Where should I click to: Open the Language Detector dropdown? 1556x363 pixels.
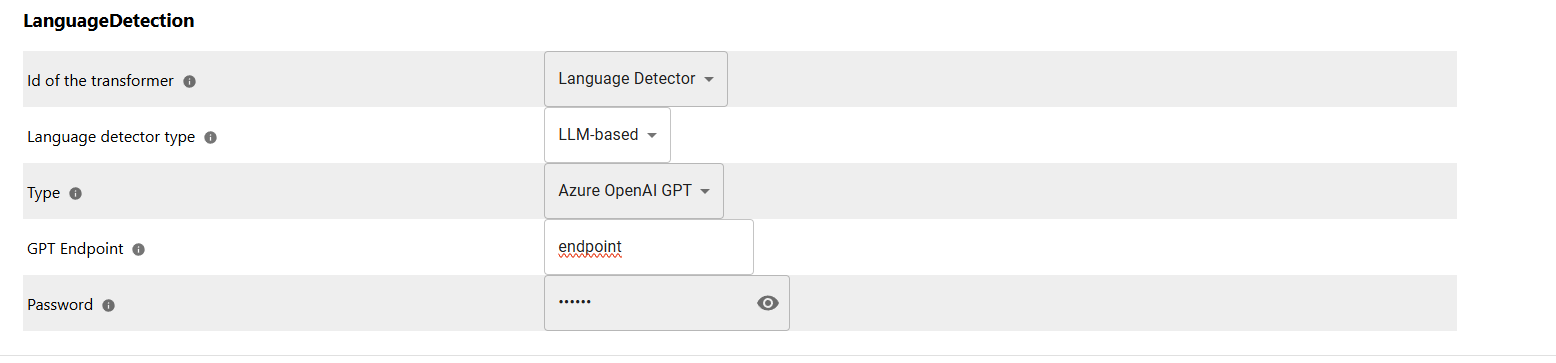tap(636, 79)
